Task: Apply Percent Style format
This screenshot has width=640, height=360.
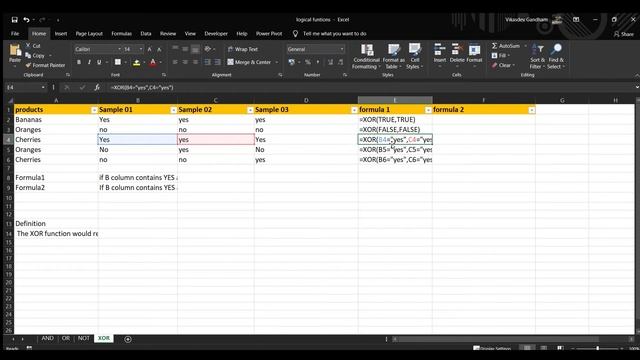Action: coord(308,62)
